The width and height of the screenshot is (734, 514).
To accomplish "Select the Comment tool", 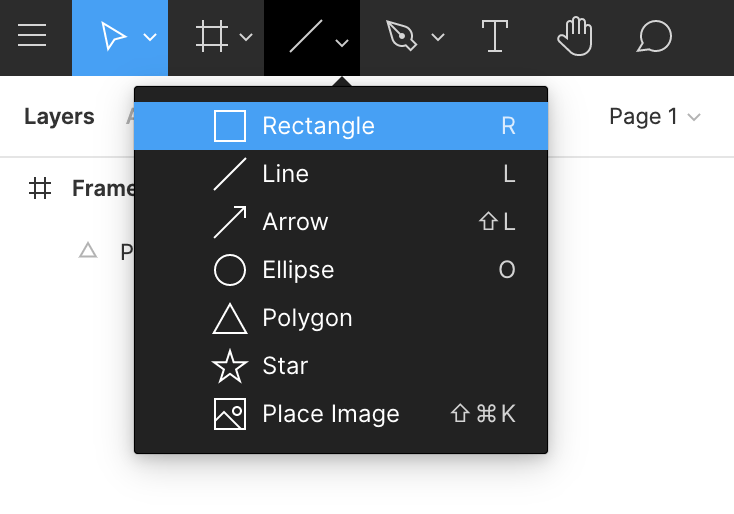I will click(653, 37).
